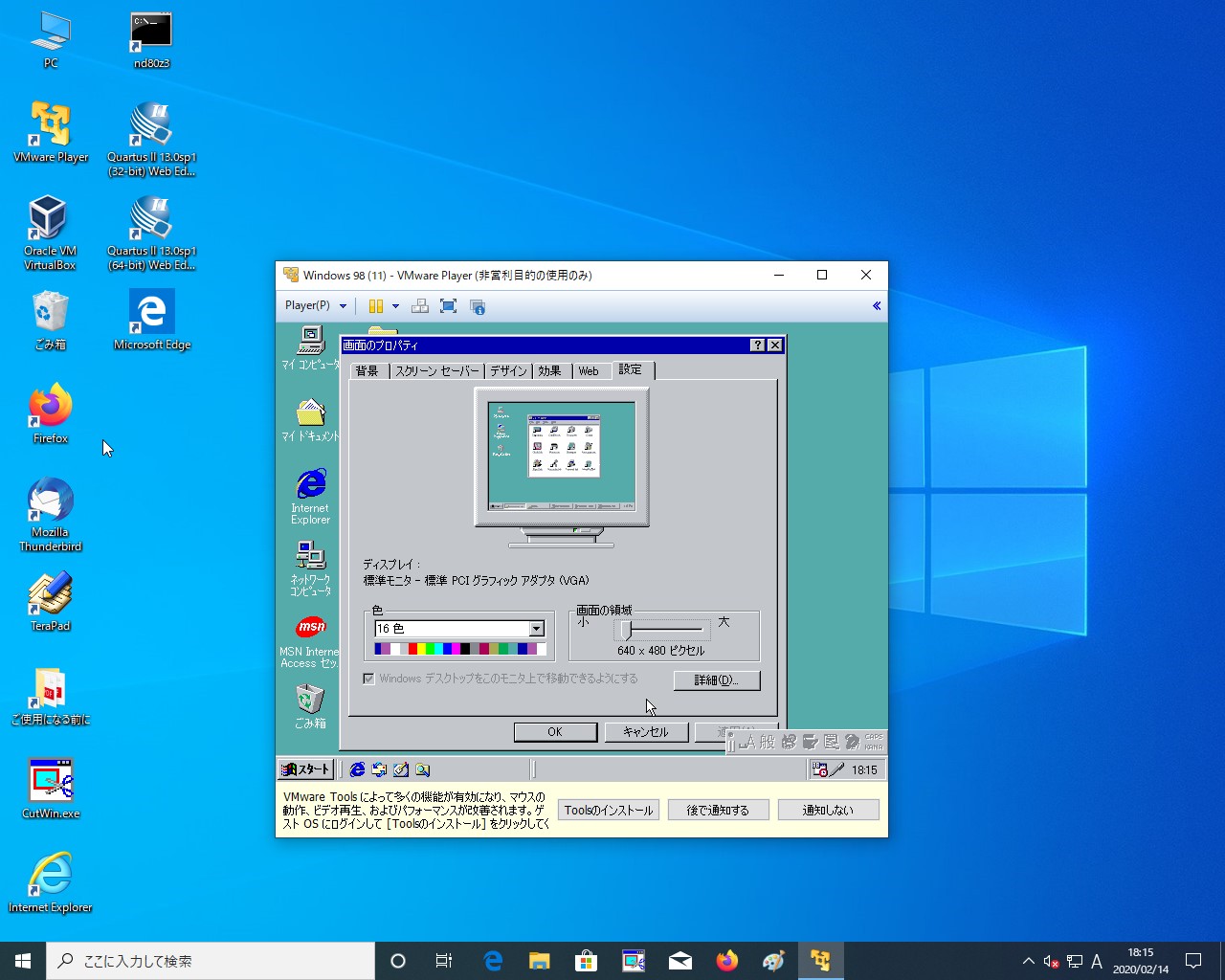The height and width of the screenshot is (980, 1225).
Task: Switch to the デザイン tab
Action: pyautogui.click(x=508, y=371)
